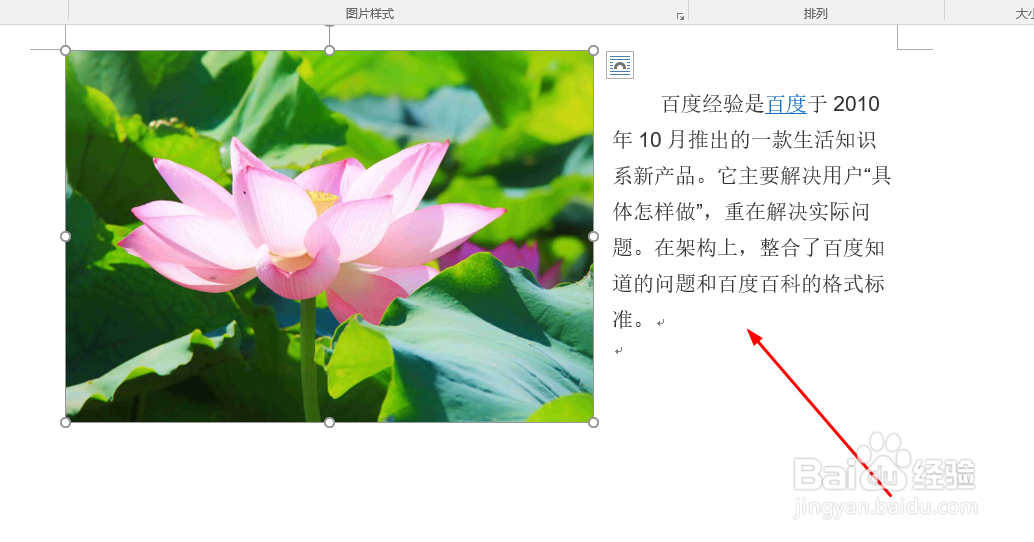Place the cursor at 道的问题和百度百科的格式标
This screenshot has height=542, width=1034.
click(748, 284)
